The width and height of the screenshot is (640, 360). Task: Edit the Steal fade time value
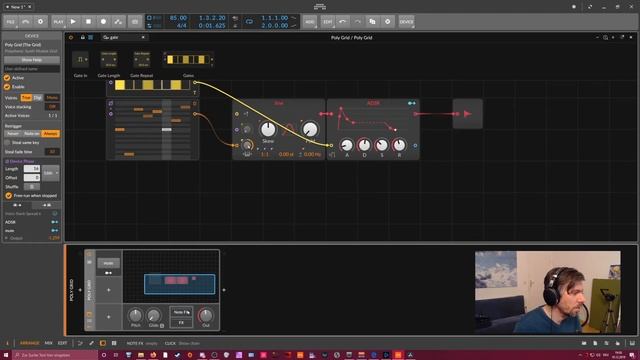click(52, 151)
